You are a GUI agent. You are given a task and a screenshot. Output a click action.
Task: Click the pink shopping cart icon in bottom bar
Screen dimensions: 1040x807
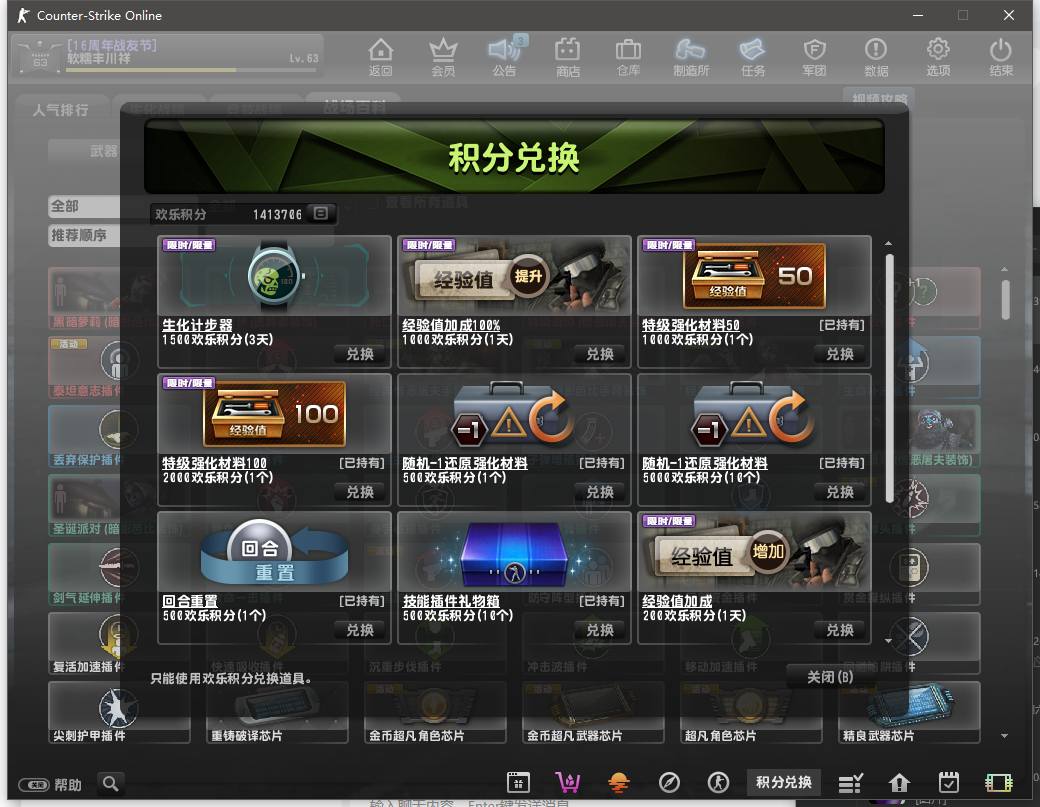[567, 782]
